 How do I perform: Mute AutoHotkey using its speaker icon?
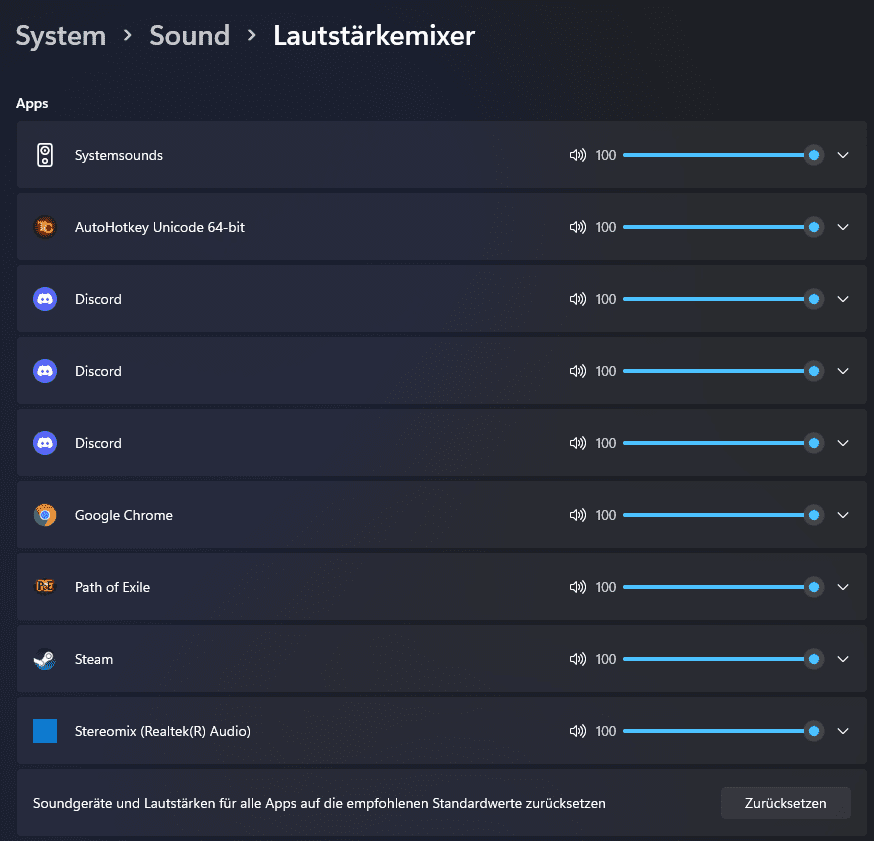click(577, 227)
